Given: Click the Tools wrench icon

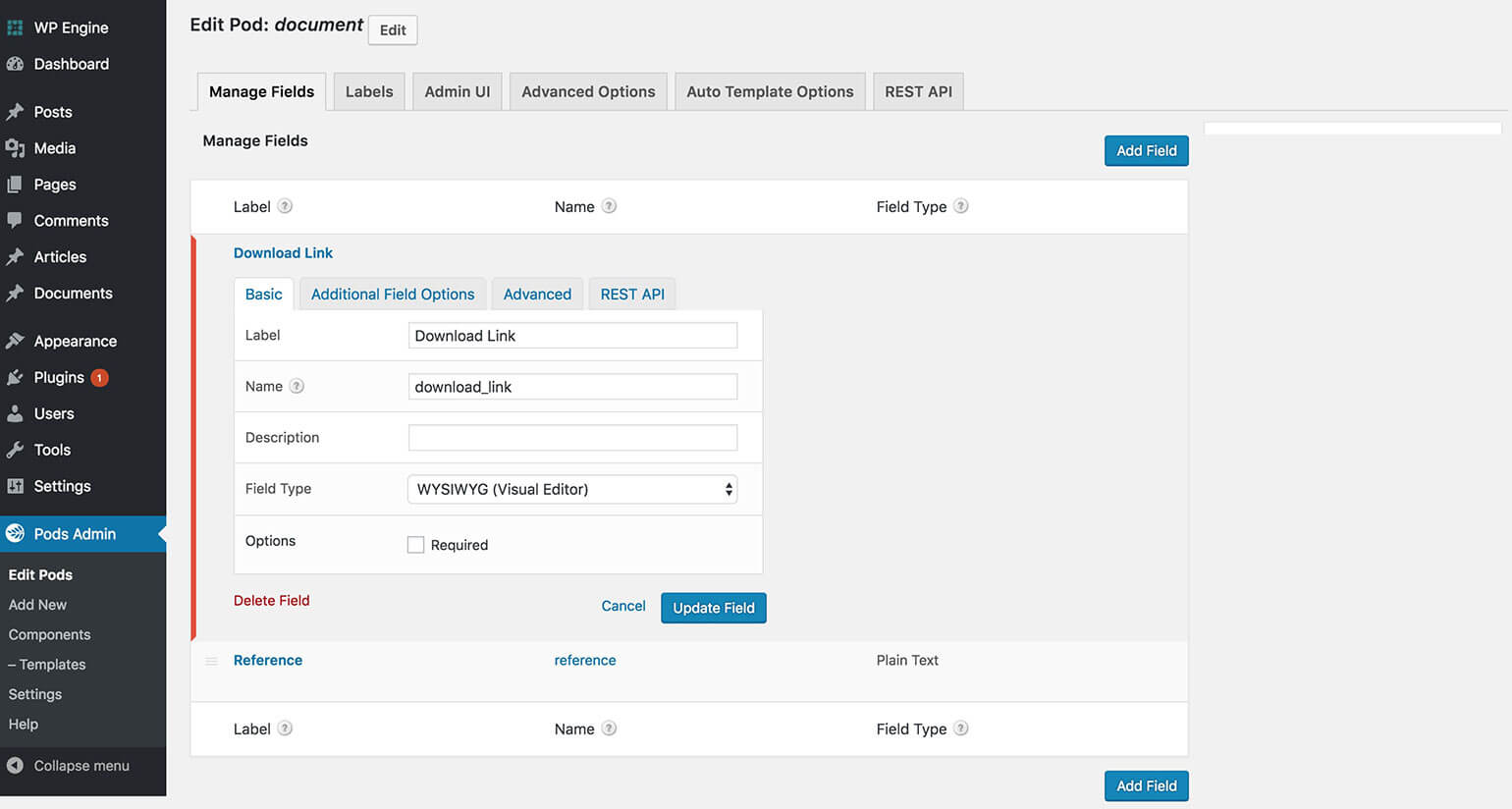Looking at the screenshot, I should [x=15, y=451].
